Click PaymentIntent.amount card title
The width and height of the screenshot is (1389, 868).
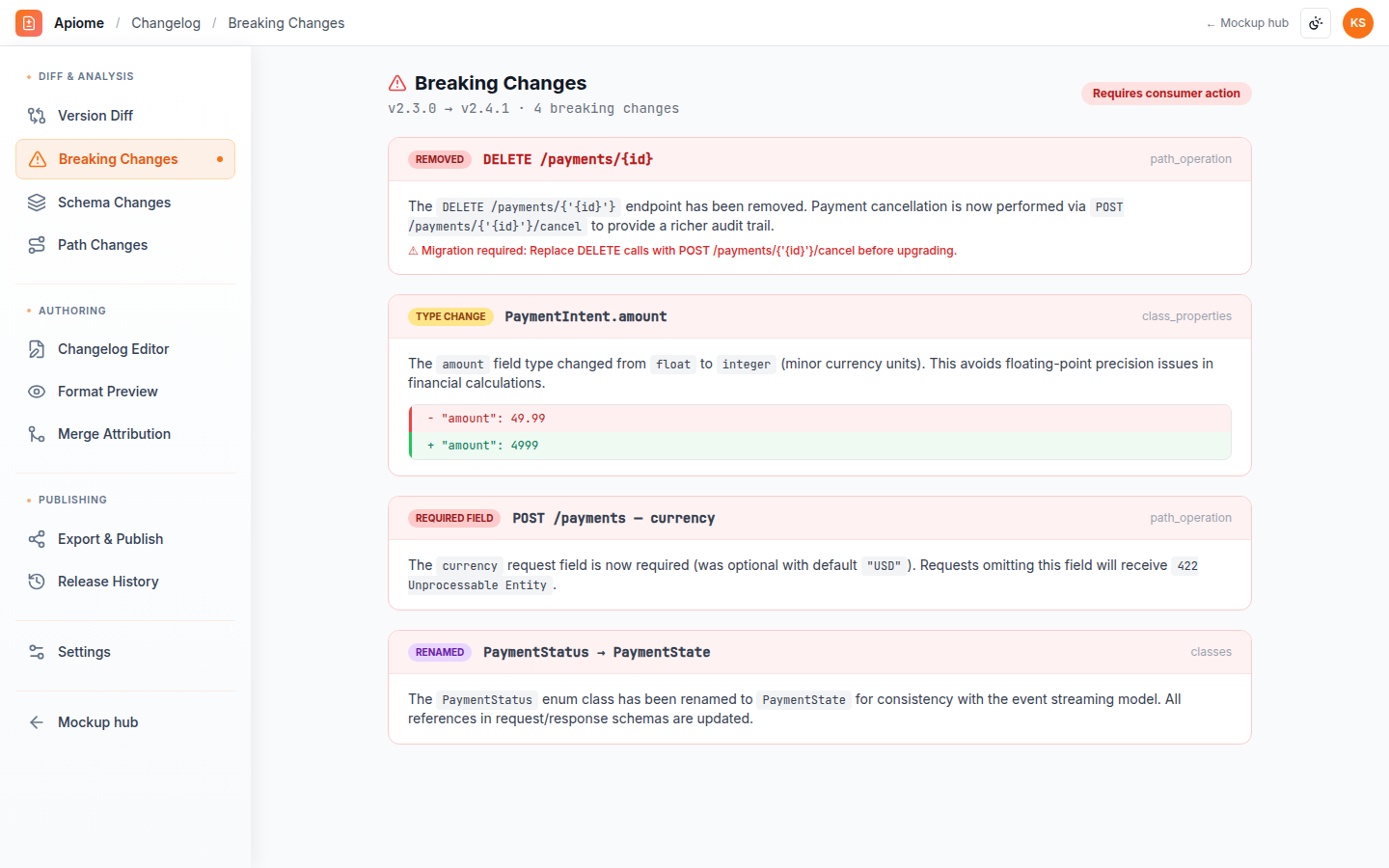coord(586,316)
